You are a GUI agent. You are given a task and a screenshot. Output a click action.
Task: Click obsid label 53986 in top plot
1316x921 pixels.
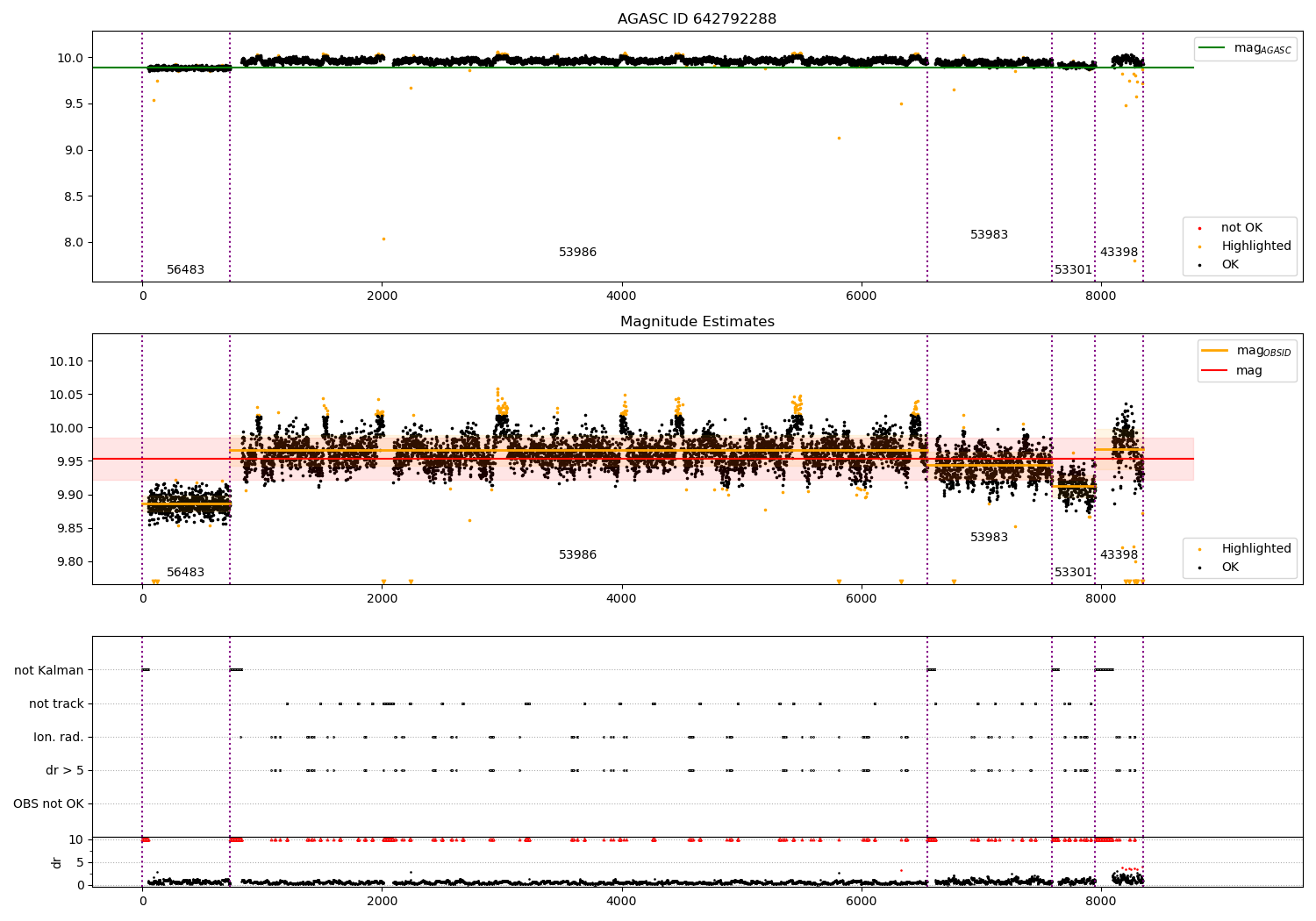(577, 253)
